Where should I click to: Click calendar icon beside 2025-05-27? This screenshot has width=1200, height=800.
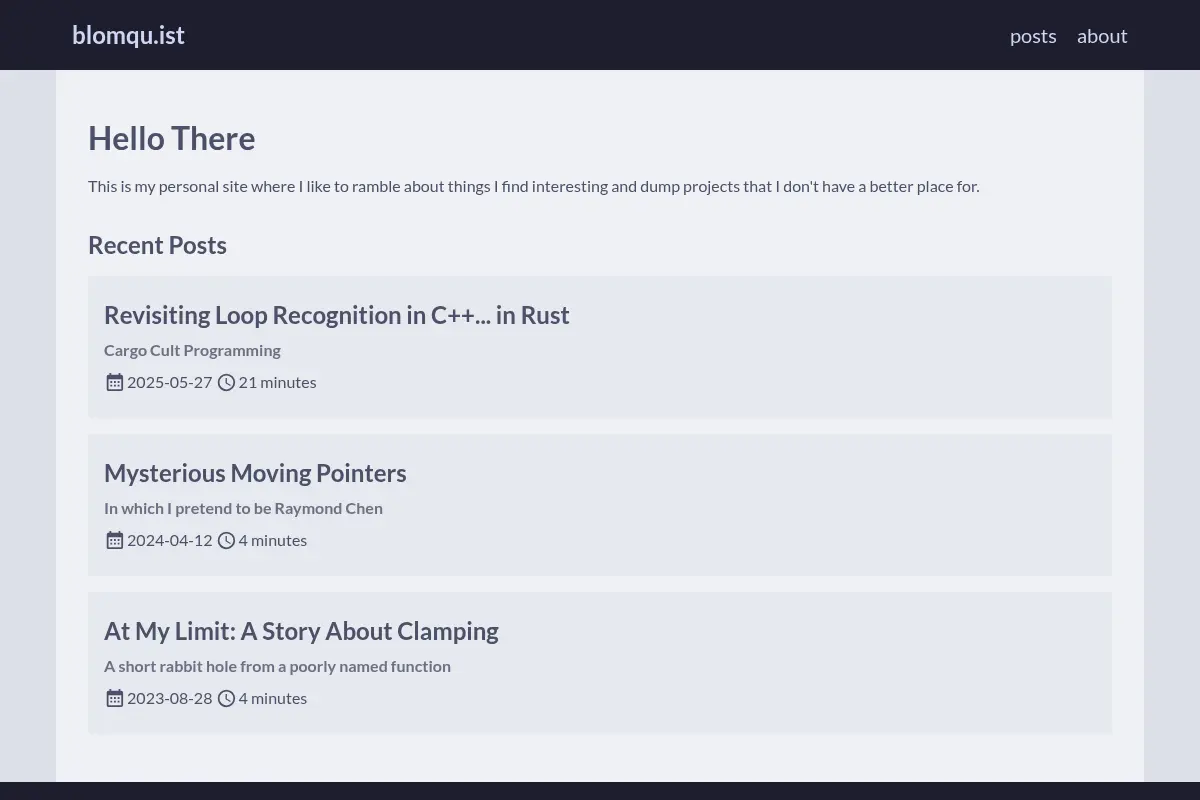[115, 382]
